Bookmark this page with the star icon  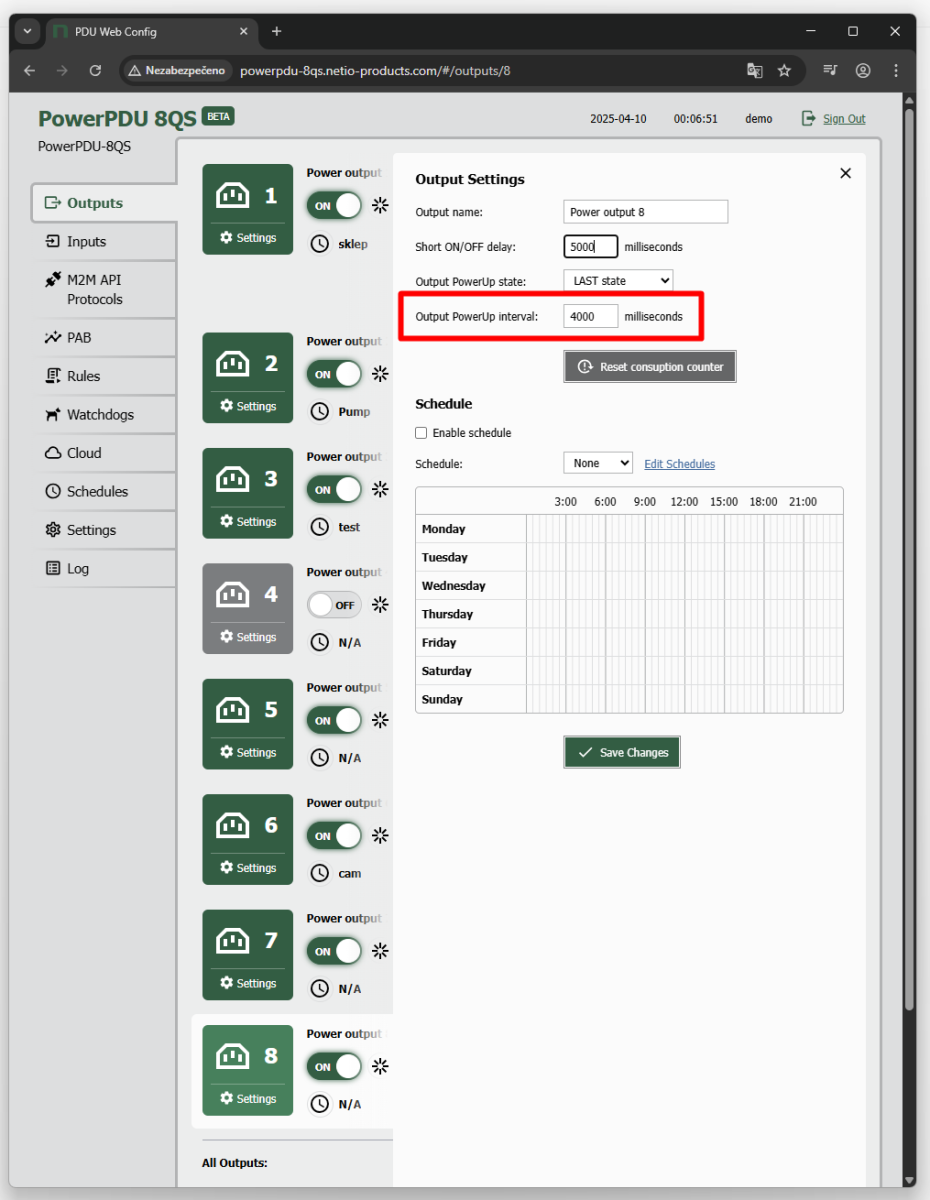click(x=784, y=71)
